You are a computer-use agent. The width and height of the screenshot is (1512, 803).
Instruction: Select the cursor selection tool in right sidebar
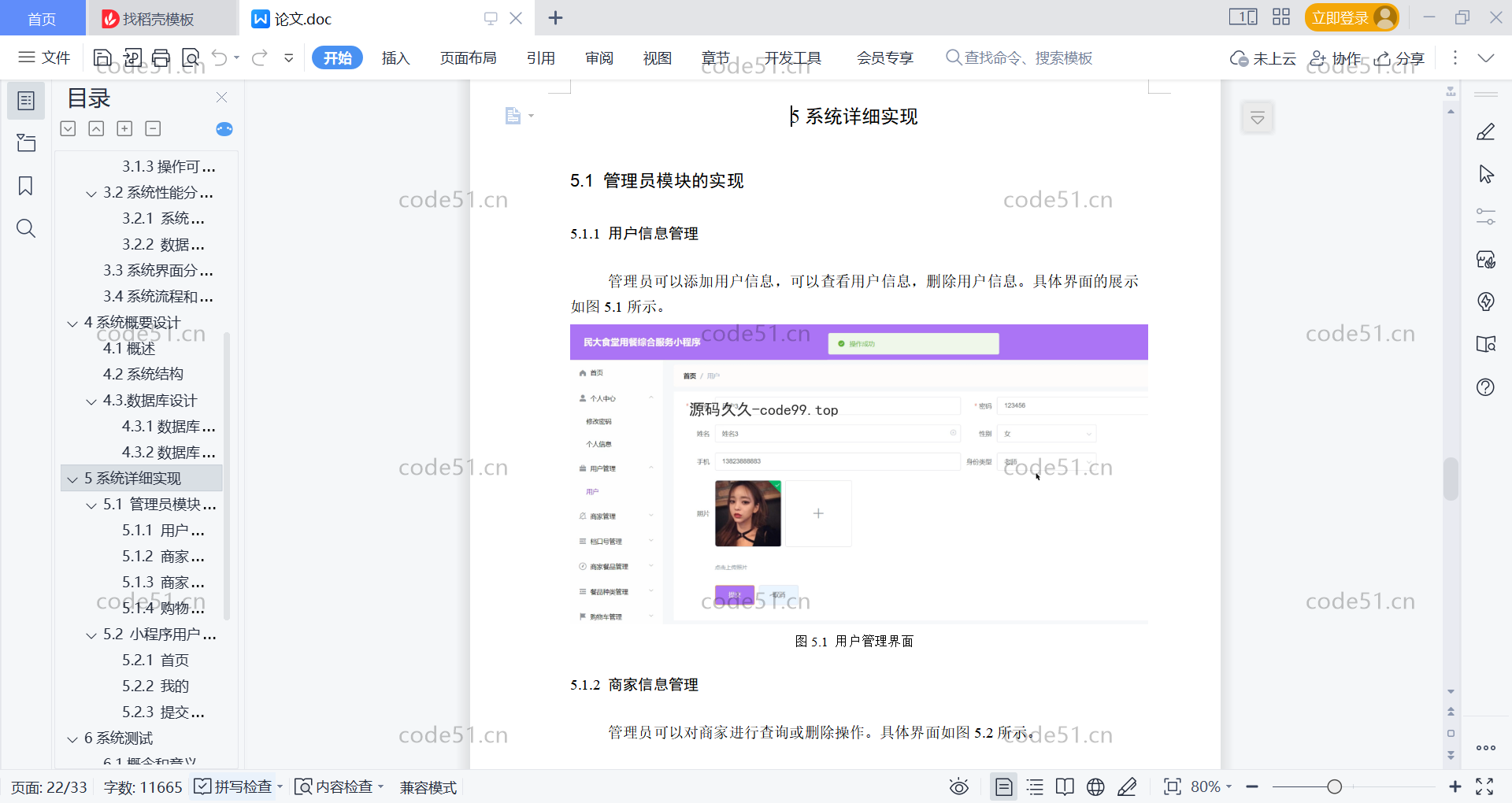click(1486, 174)
